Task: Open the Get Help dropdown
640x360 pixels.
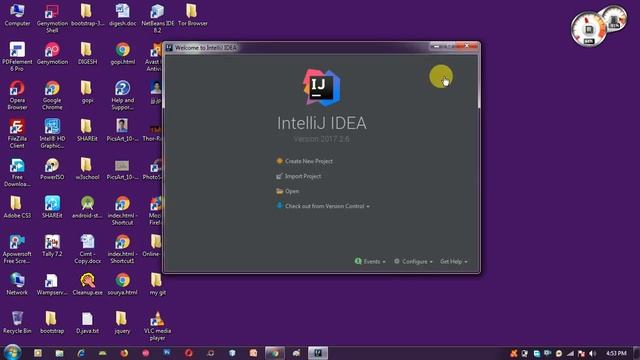Action: point(453,261)
